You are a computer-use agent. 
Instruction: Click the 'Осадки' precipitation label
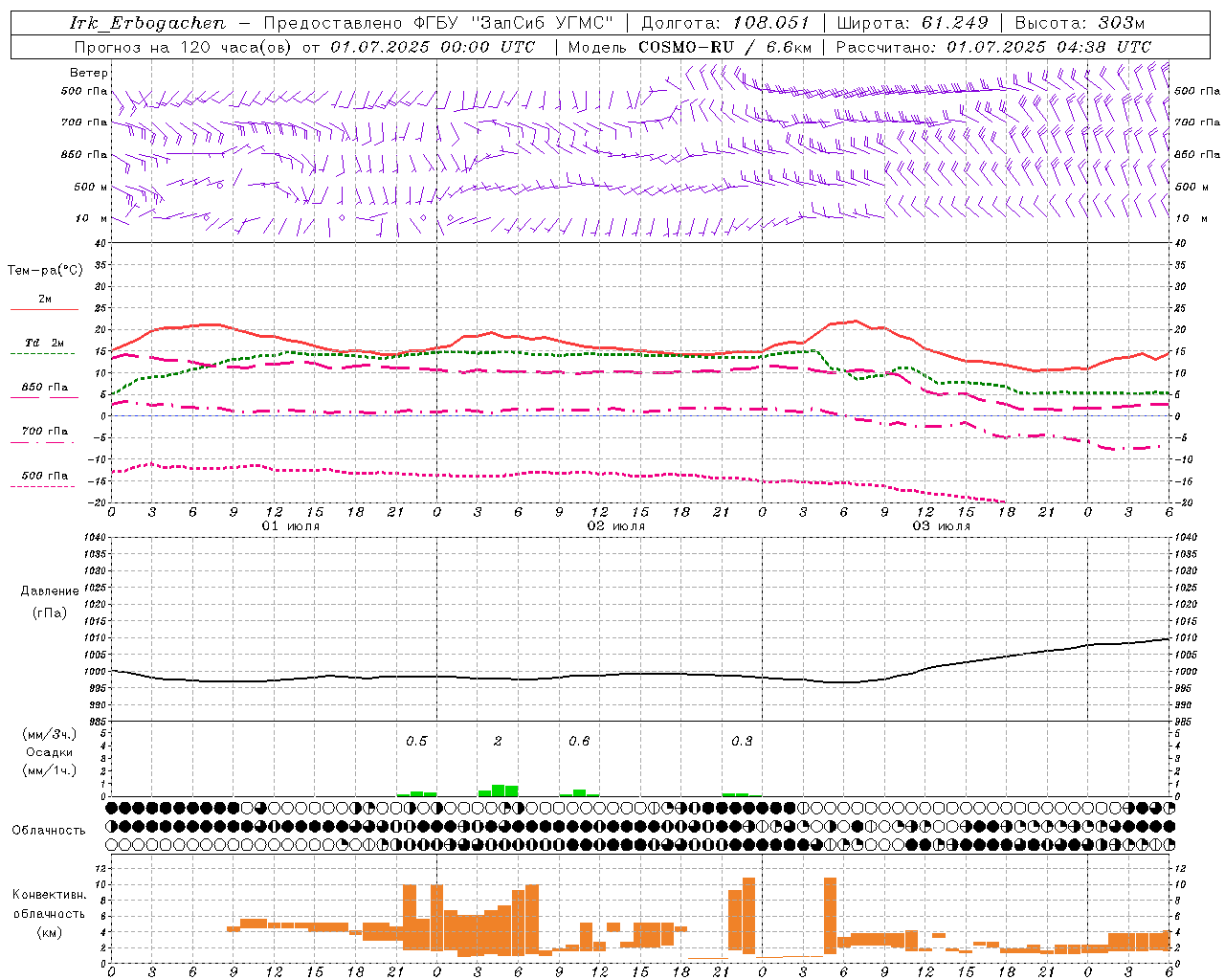(50, 752)
